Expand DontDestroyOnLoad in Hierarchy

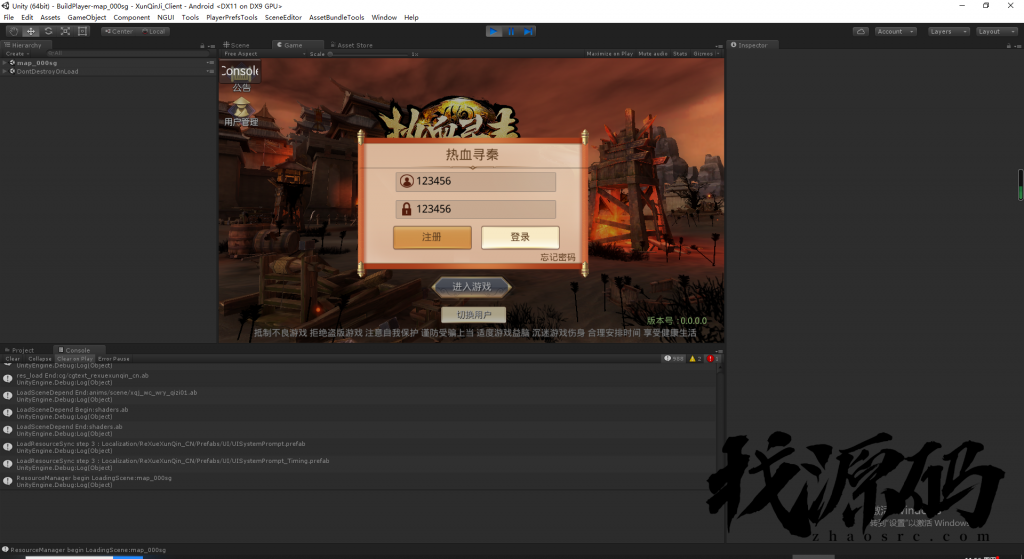tap(5, 71)
